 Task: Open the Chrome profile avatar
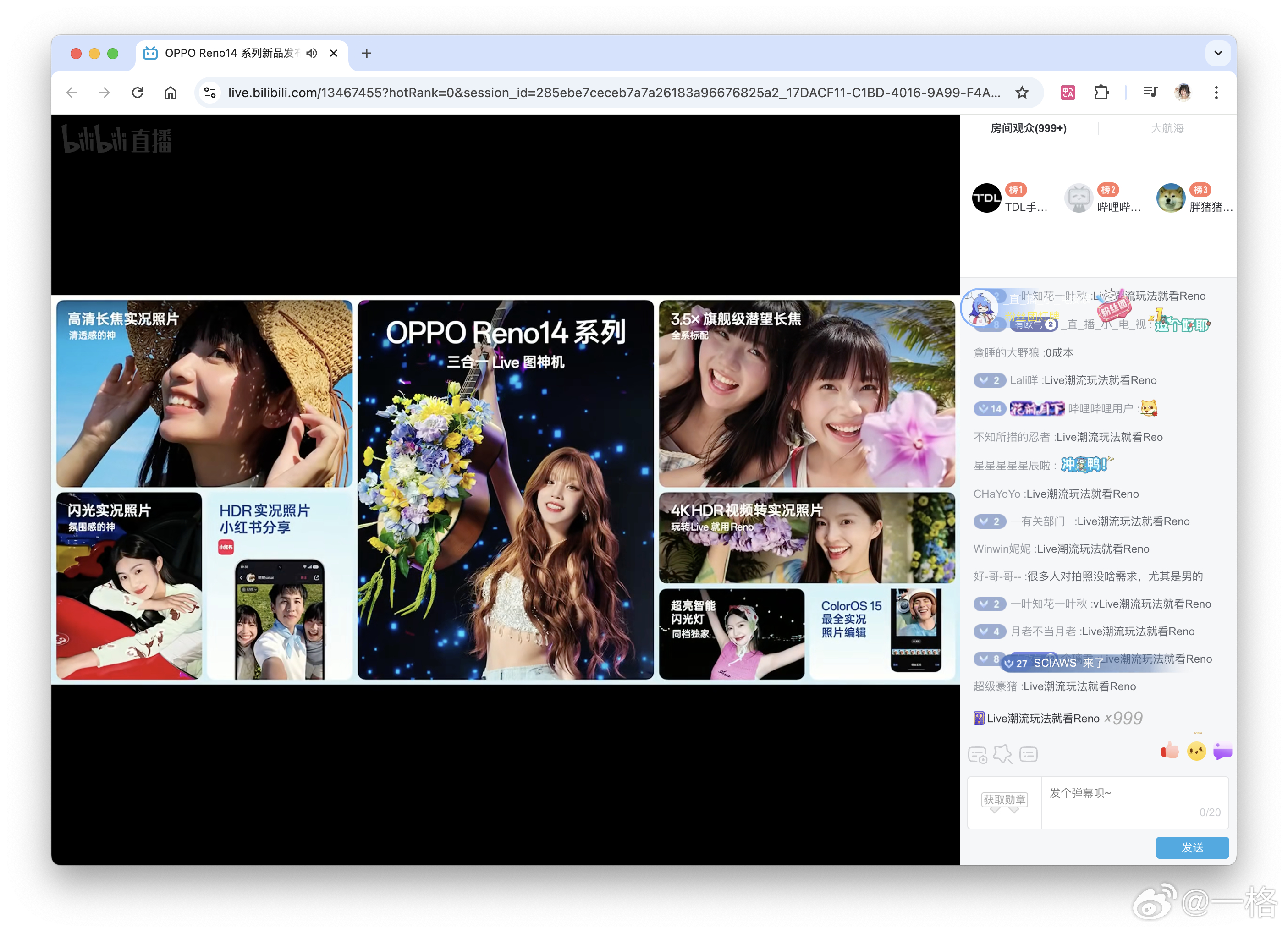(x=1183, y=93)
